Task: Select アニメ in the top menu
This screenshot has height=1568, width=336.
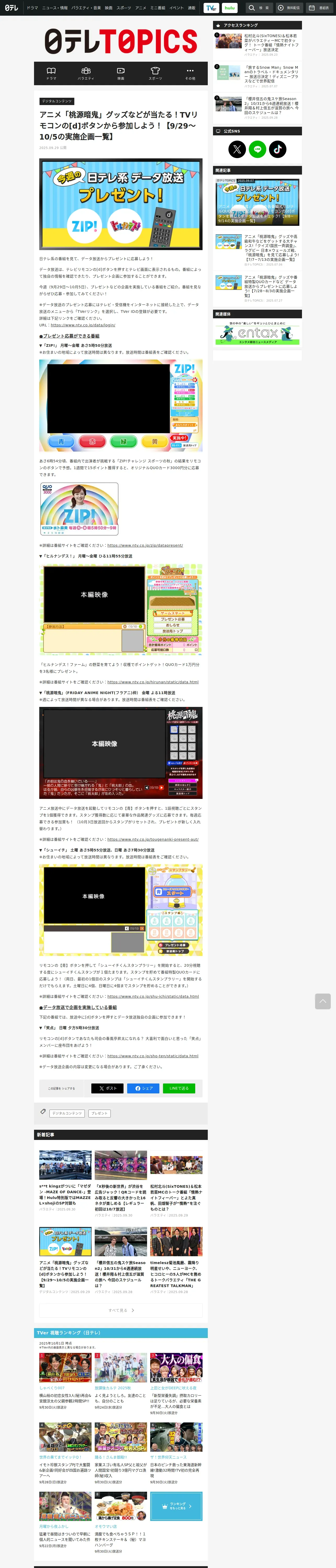Action: tap(141, 8)
